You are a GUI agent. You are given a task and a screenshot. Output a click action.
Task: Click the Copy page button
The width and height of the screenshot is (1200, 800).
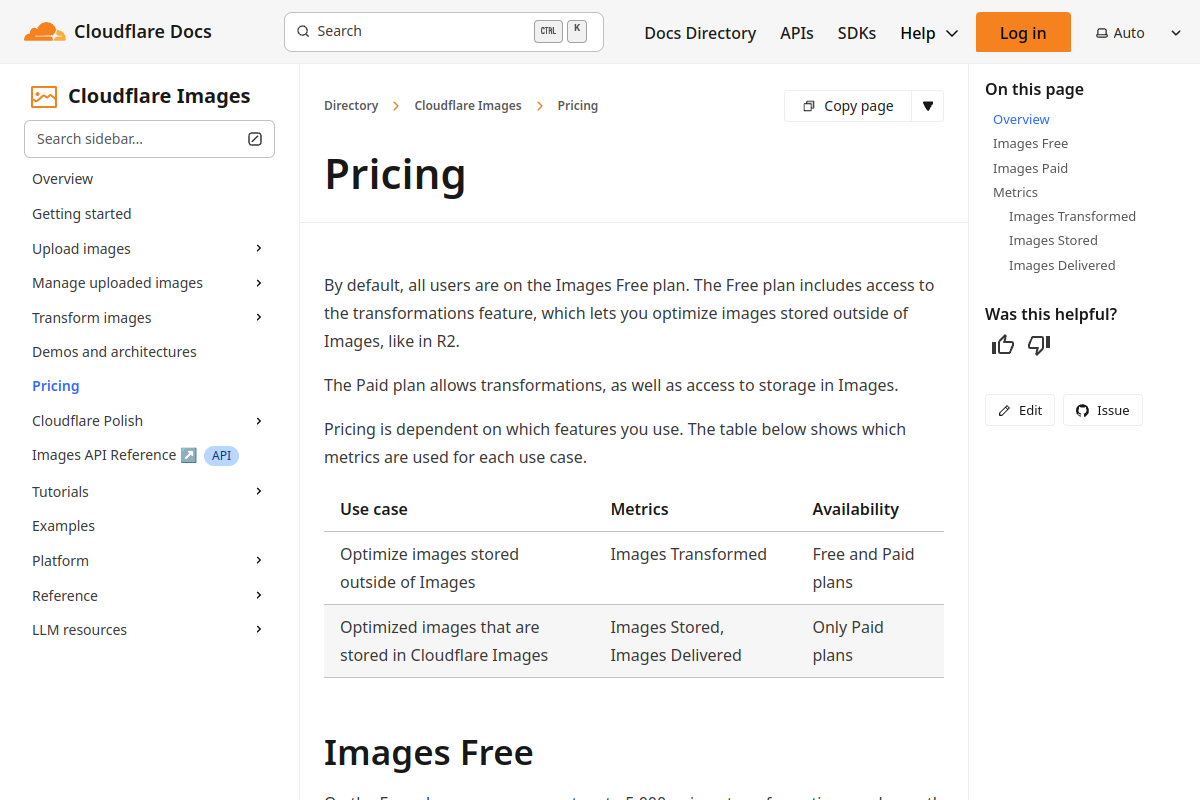click(848, 106)
